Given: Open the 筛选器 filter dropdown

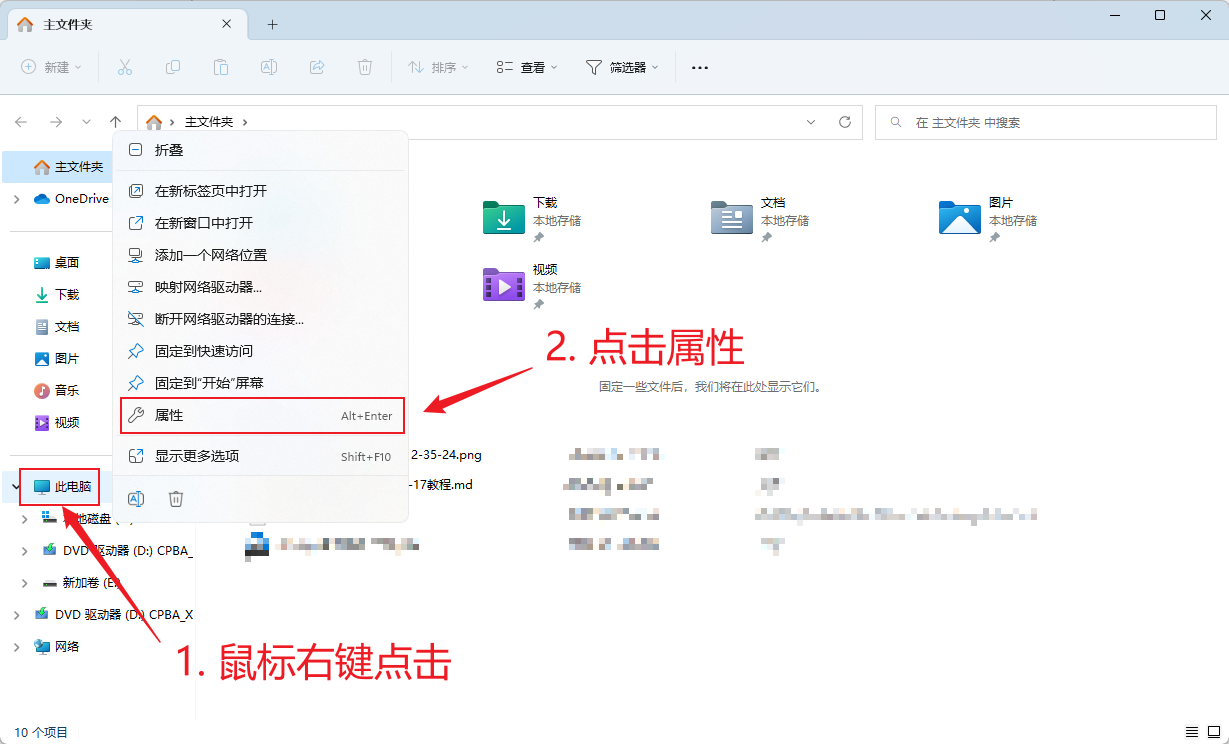Looking at the screenshot, I should (x=622, y=67).
